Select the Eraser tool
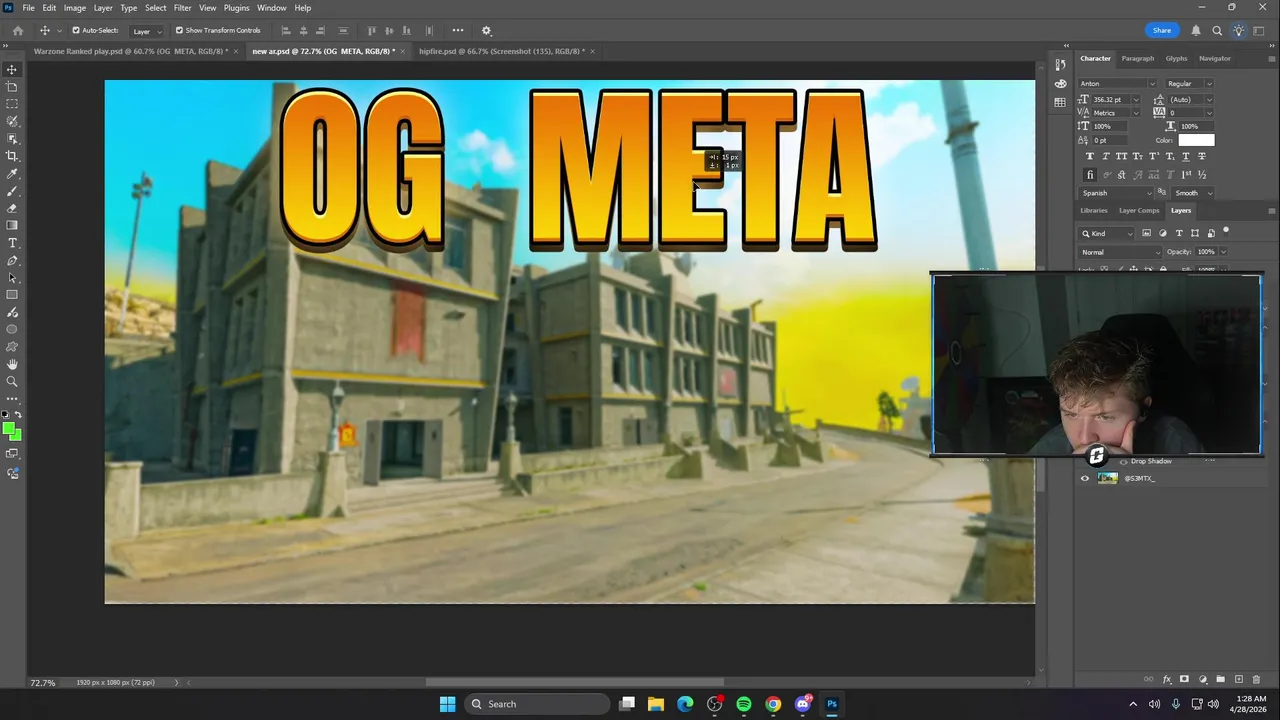The height and width of the screenshot is (720, 1280). click(12, 208)
